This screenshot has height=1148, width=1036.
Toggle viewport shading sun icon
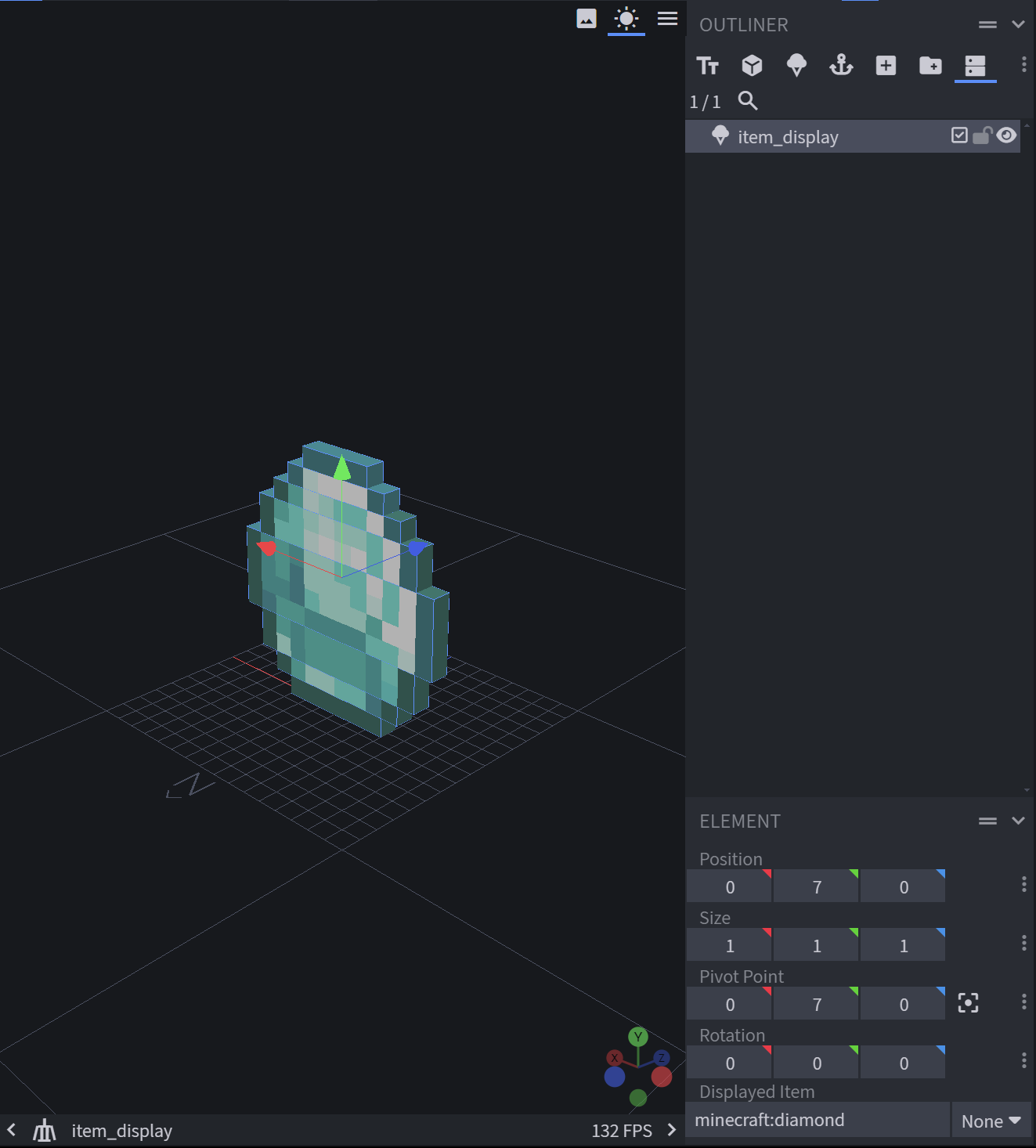[626, 18]
